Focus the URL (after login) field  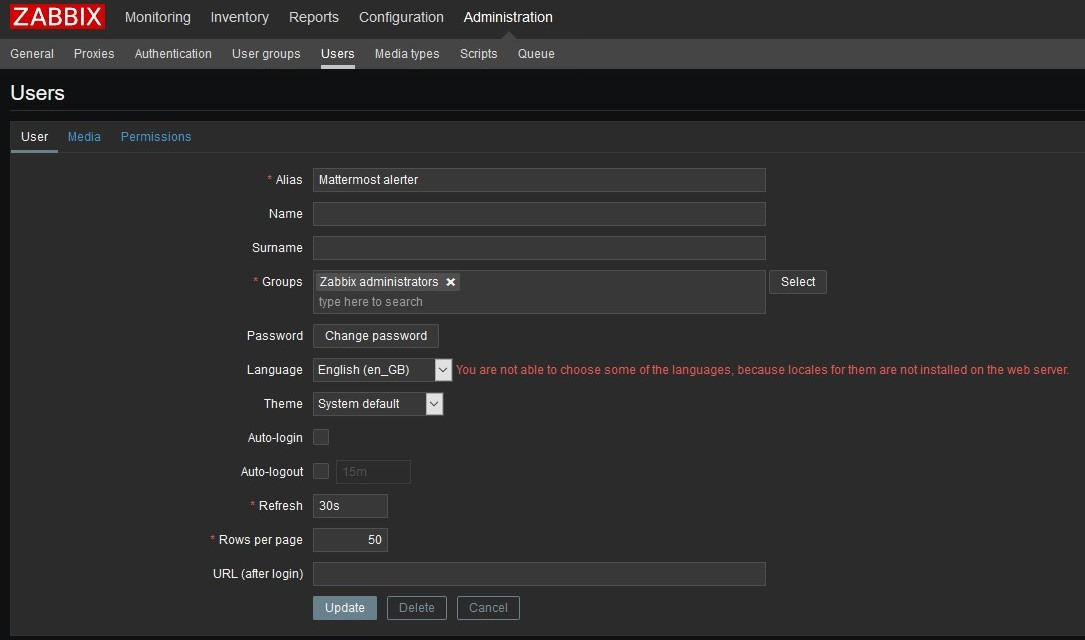[x=538, y=574]
